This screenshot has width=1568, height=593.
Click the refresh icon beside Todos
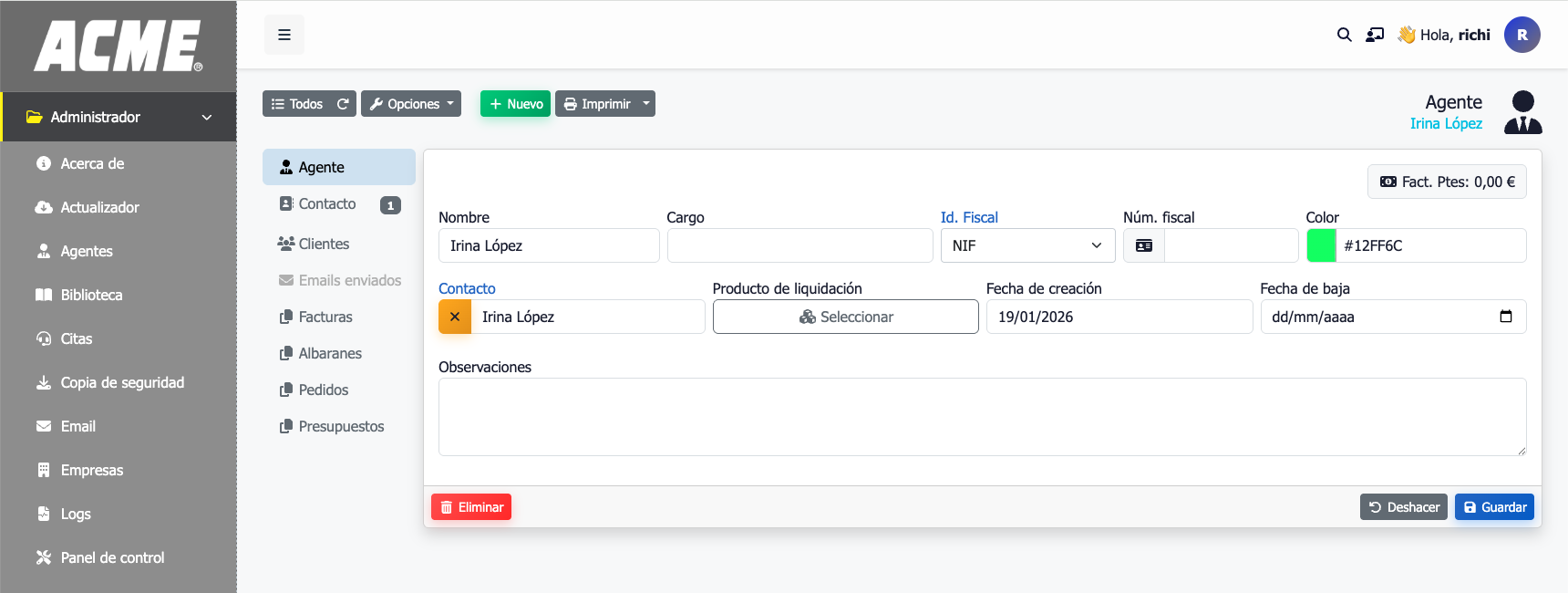[x=343, y=104]
